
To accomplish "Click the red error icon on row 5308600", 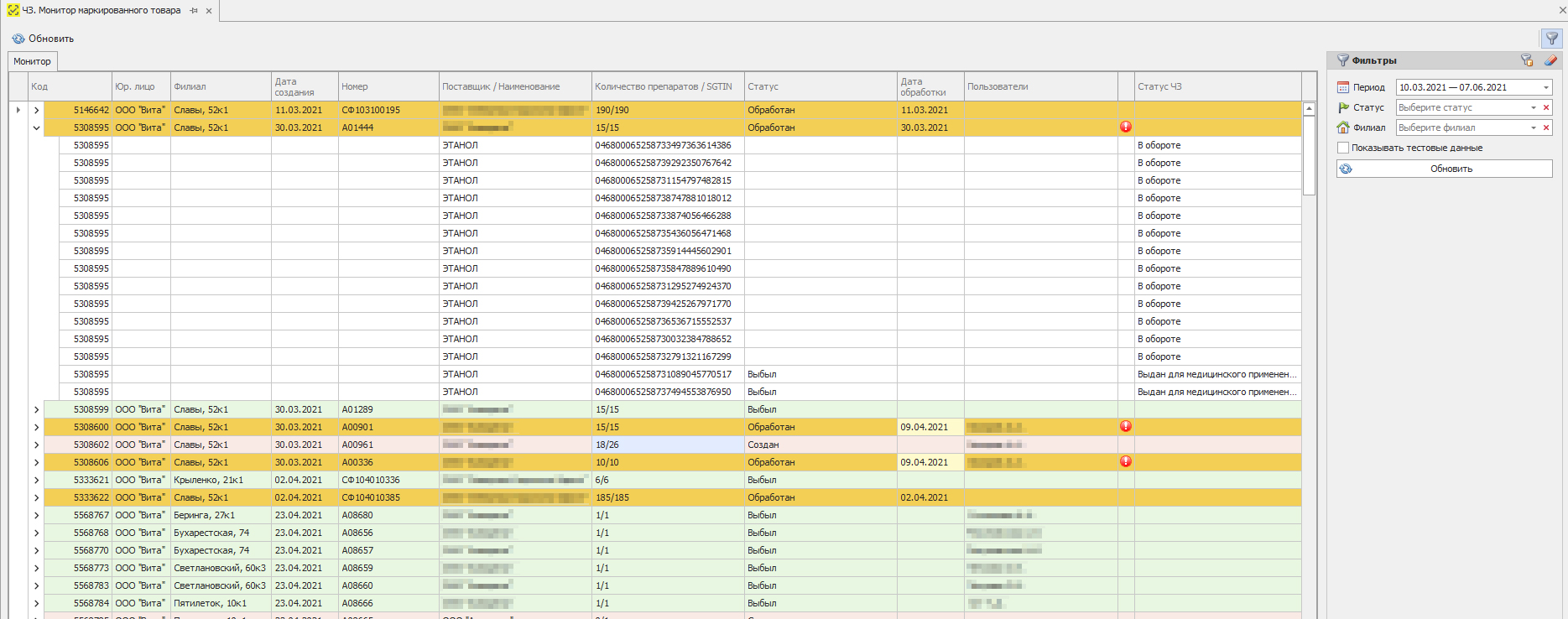I will (1126, 427).
